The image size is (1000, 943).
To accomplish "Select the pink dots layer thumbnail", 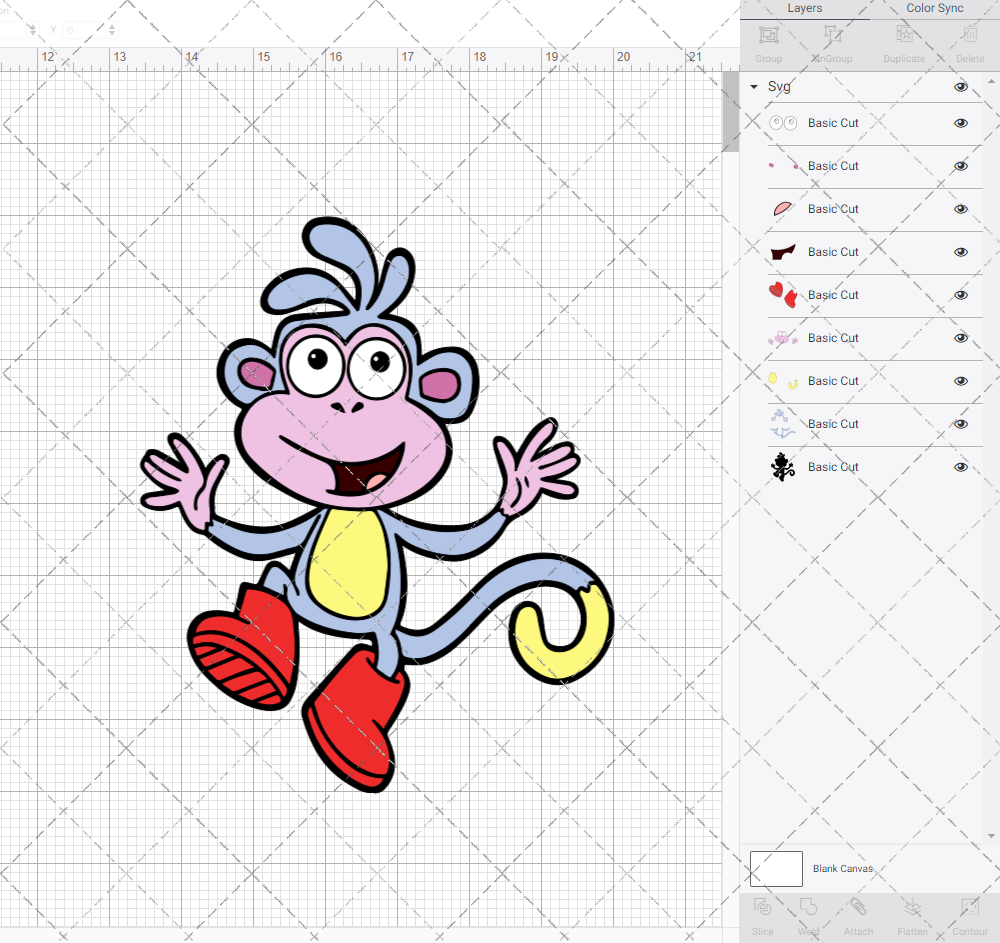I will click(783, 166).
